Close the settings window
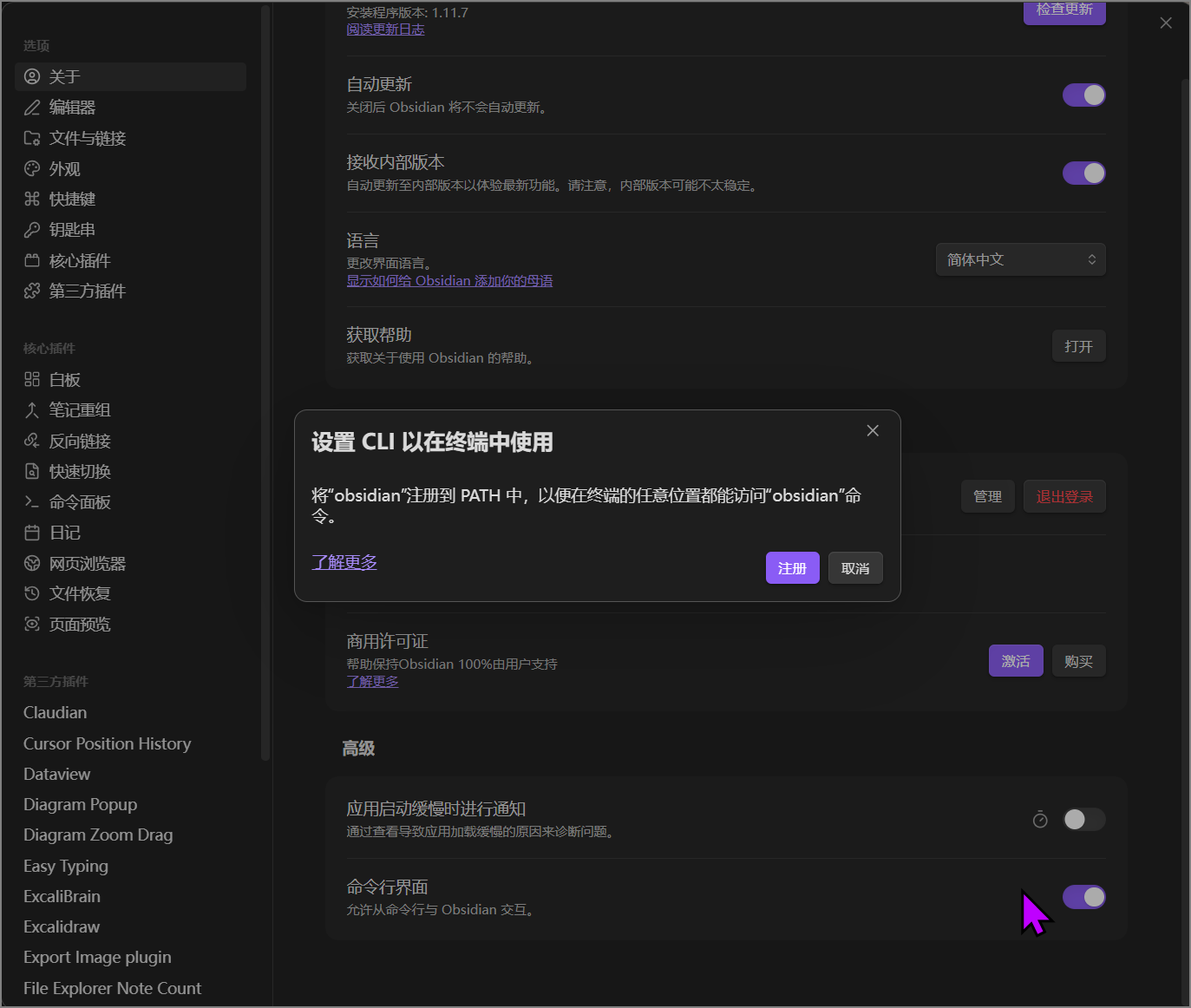This screenshot has height=1008, width=1191. coord(1166,23)
